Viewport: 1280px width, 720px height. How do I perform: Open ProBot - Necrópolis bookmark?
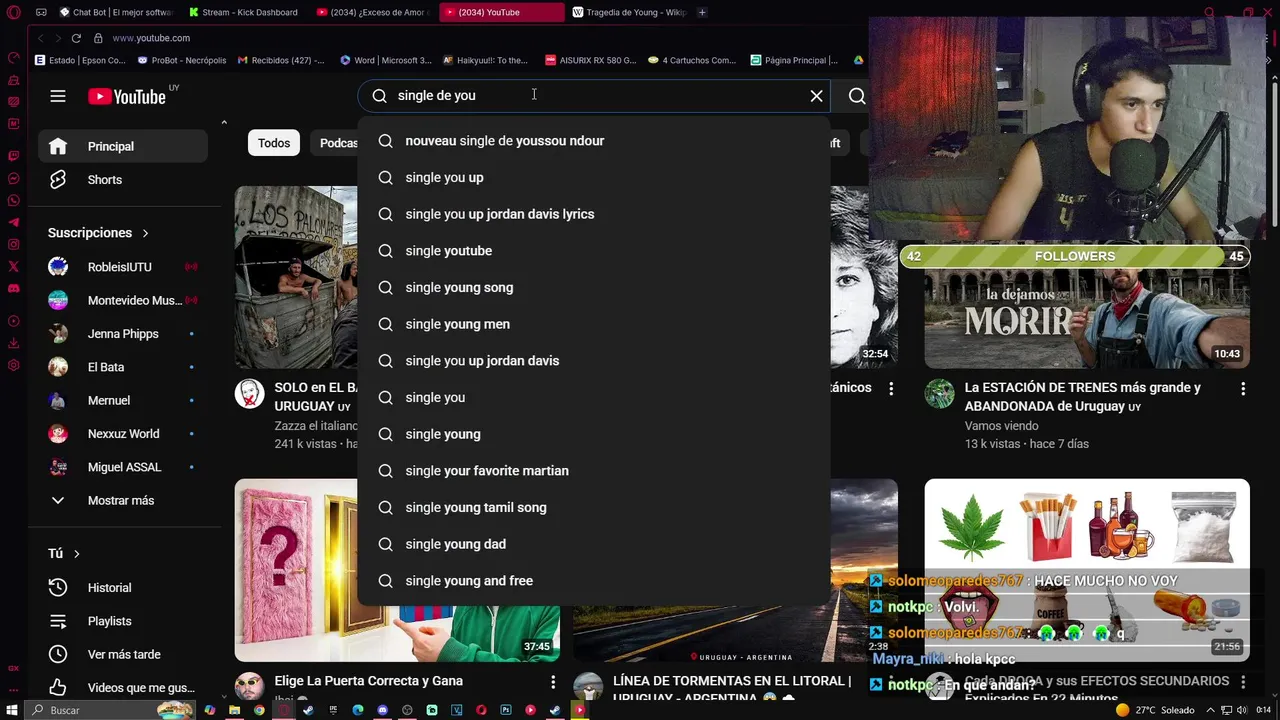[182, 60]
